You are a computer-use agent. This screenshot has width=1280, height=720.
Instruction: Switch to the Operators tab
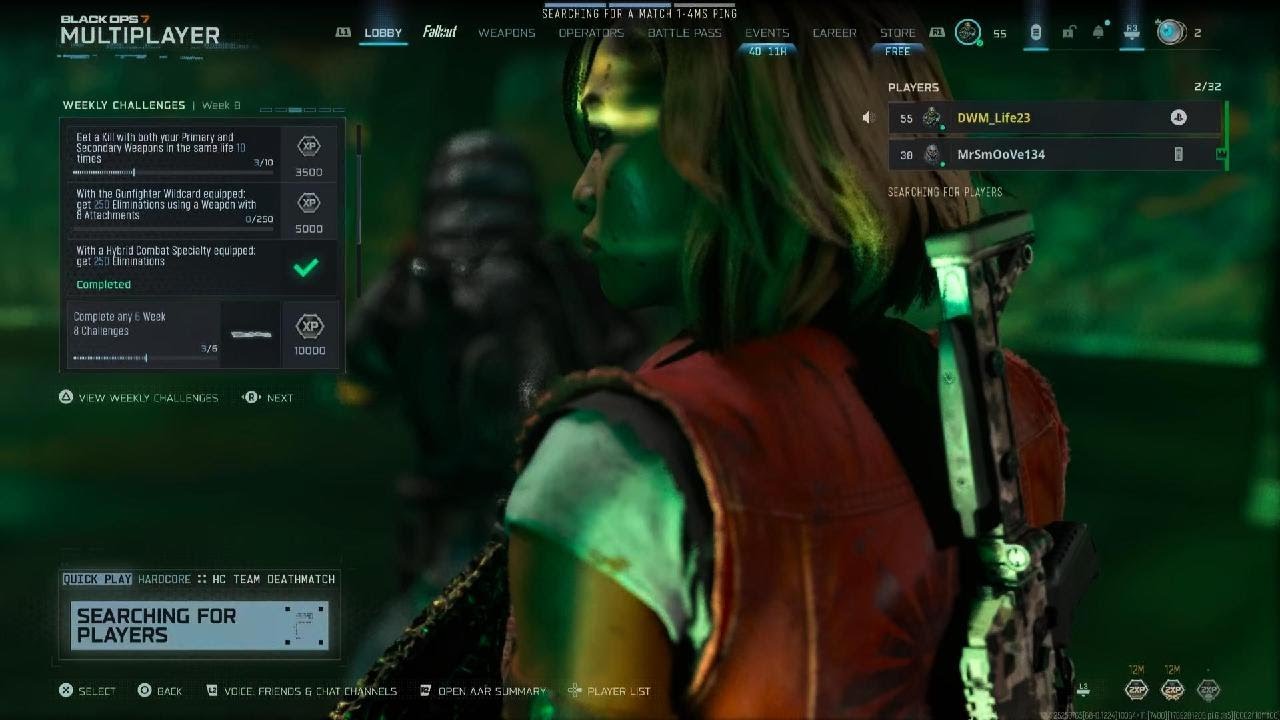tap(591, 33)
